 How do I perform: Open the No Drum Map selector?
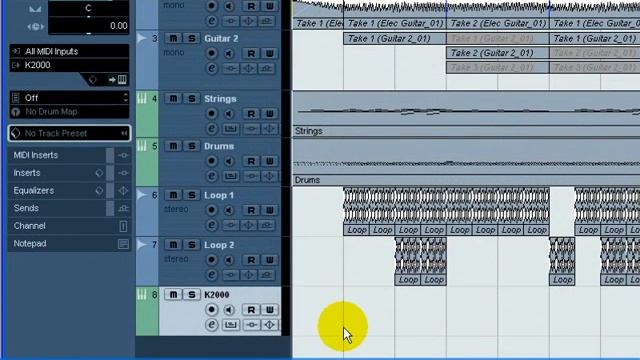69,112
